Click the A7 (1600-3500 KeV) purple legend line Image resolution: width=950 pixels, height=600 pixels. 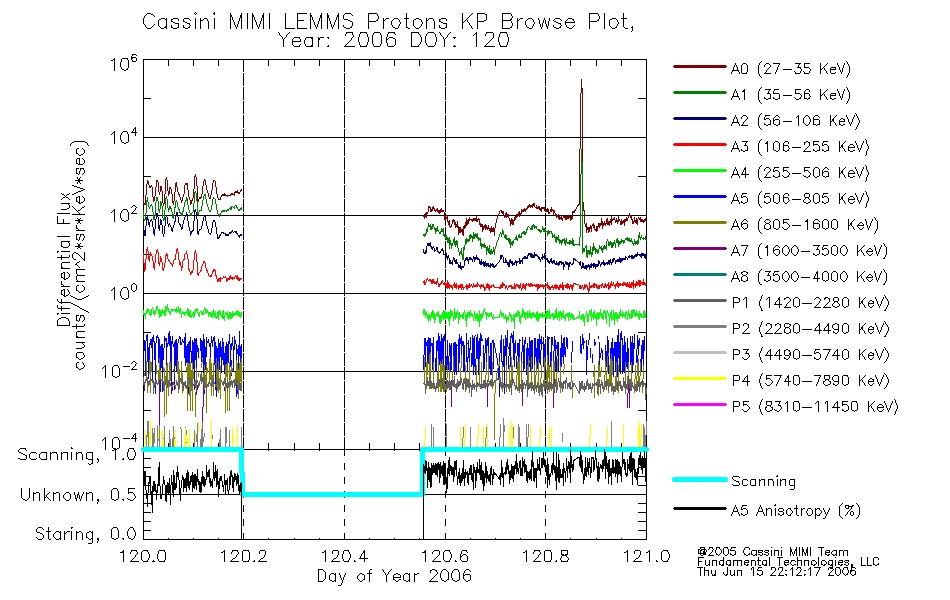coord(700,248)
